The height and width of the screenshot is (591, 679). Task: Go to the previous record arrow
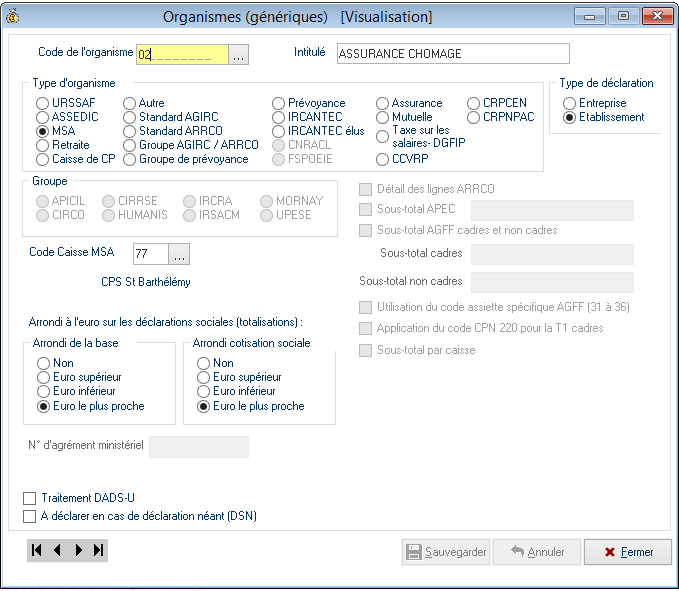click(x=57, y=550)
